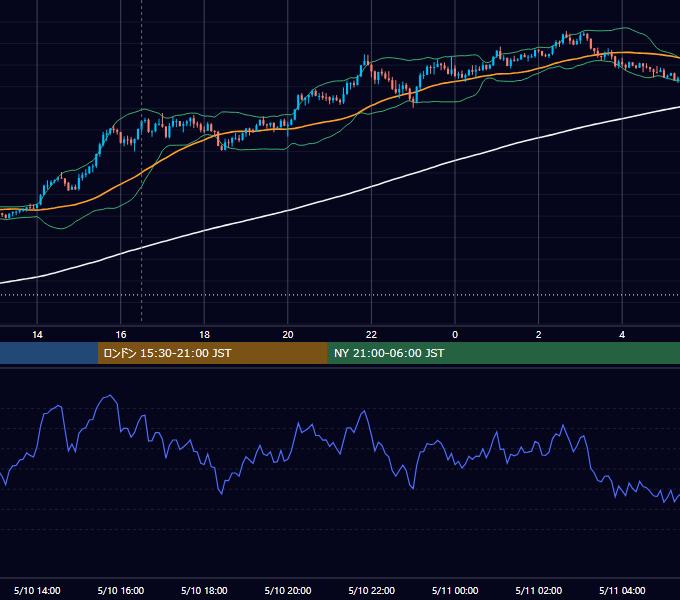Click the "5/10 20:00" date label
Screen dimensions: 680x600
coord(288,590)
